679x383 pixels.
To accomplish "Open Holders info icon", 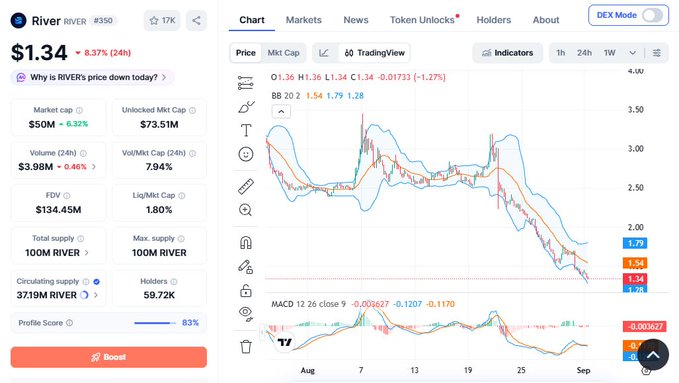I will click(x=174, y=282).
